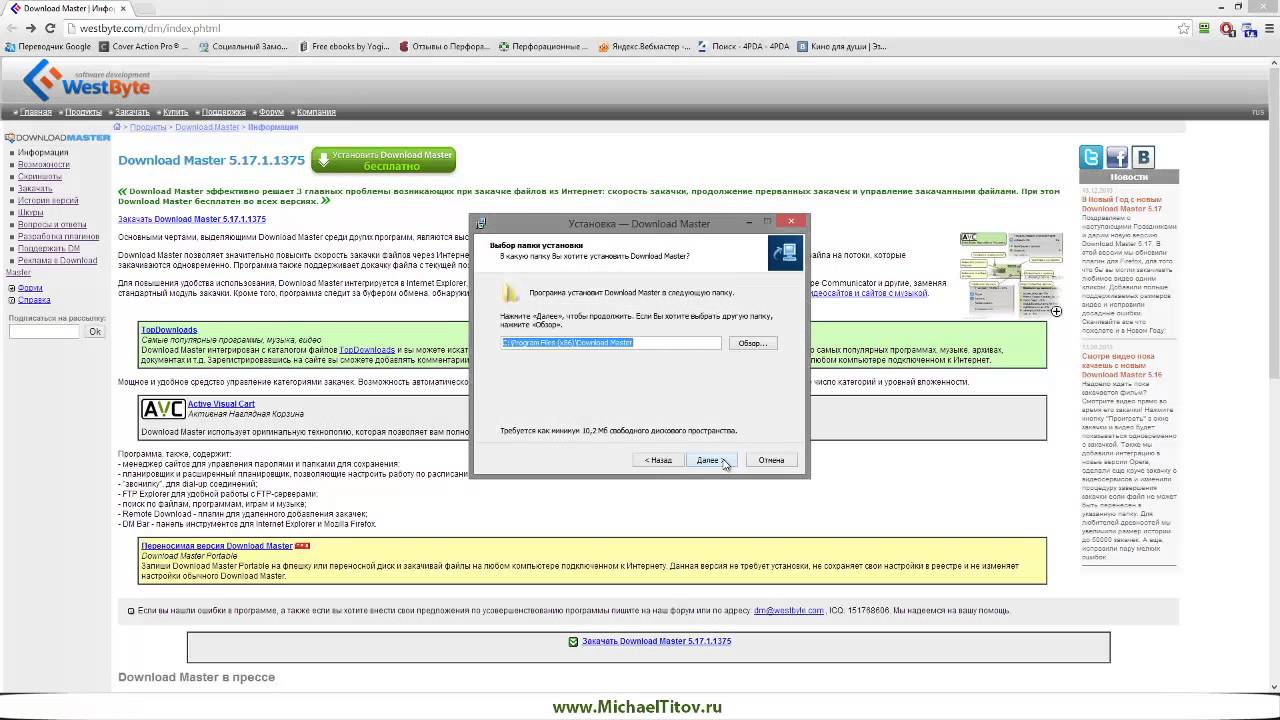Open the Переводчик Google bookmark
Viewport: 1280px width, 720px height.
tap(48, 46)
